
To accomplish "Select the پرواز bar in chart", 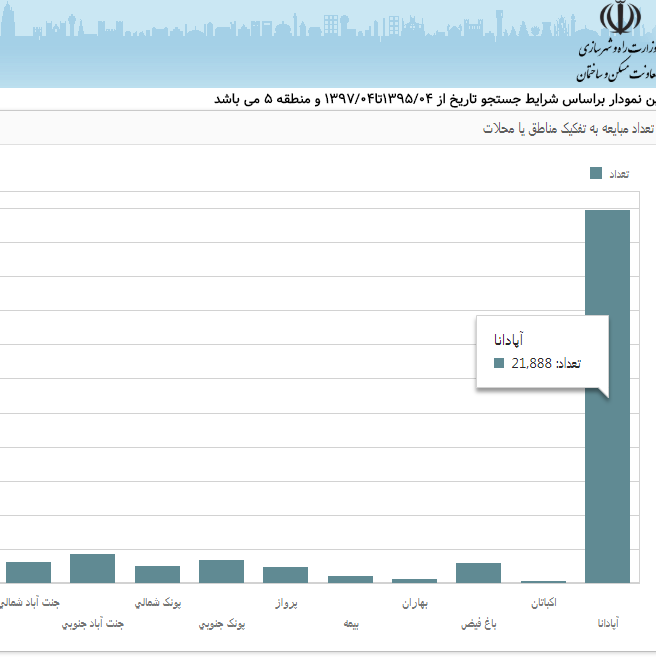I will 285,574.
